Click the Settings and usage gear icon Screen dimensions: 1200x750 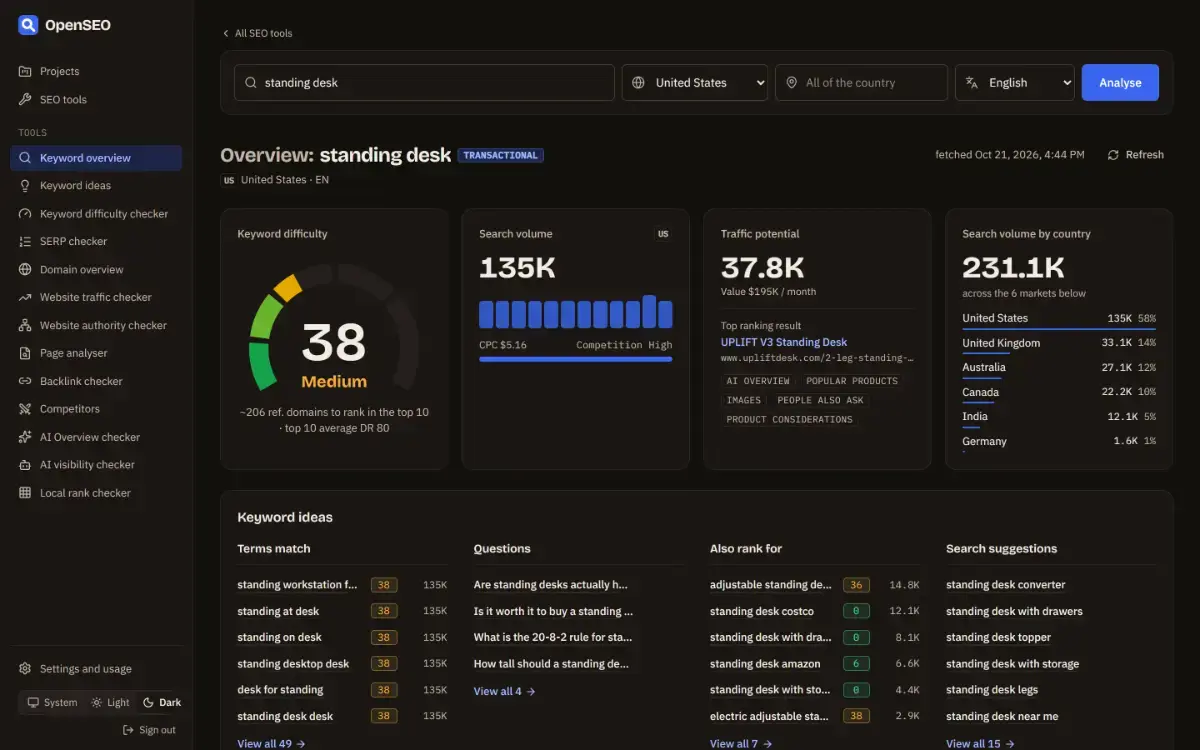tap(25, 669)
